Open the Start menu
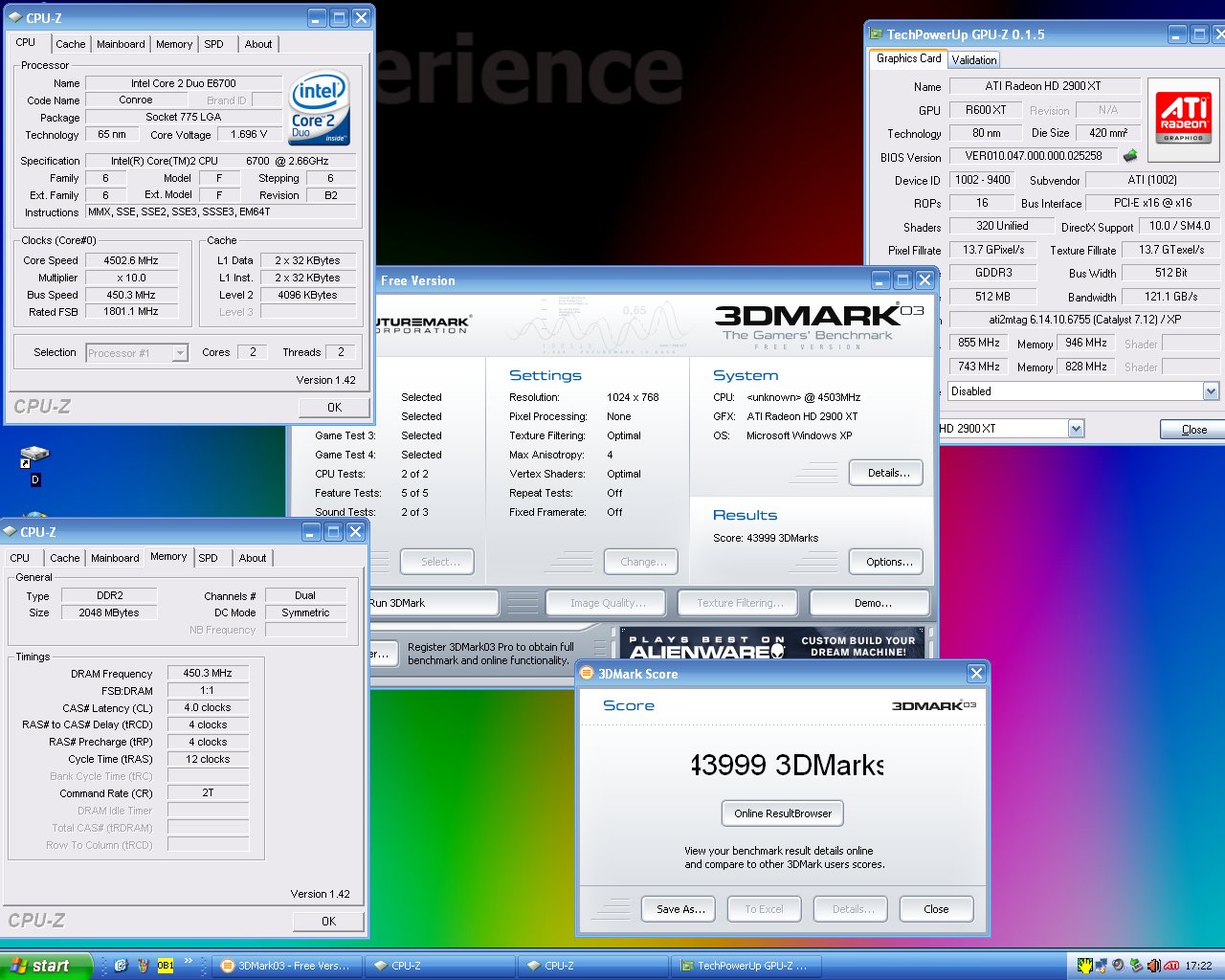The width and height of the screenshot is (1225, 980). (46, 966)
